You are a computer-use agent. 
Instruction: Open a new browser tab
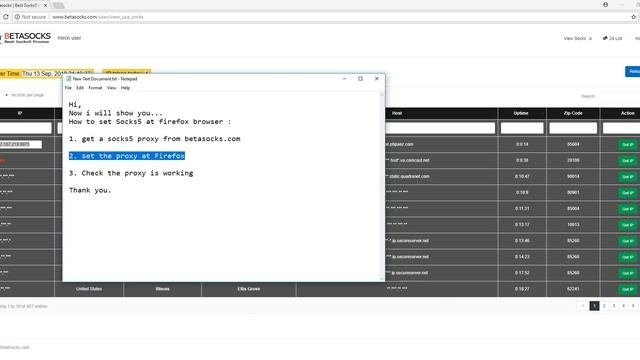click(x=59, y=5)
